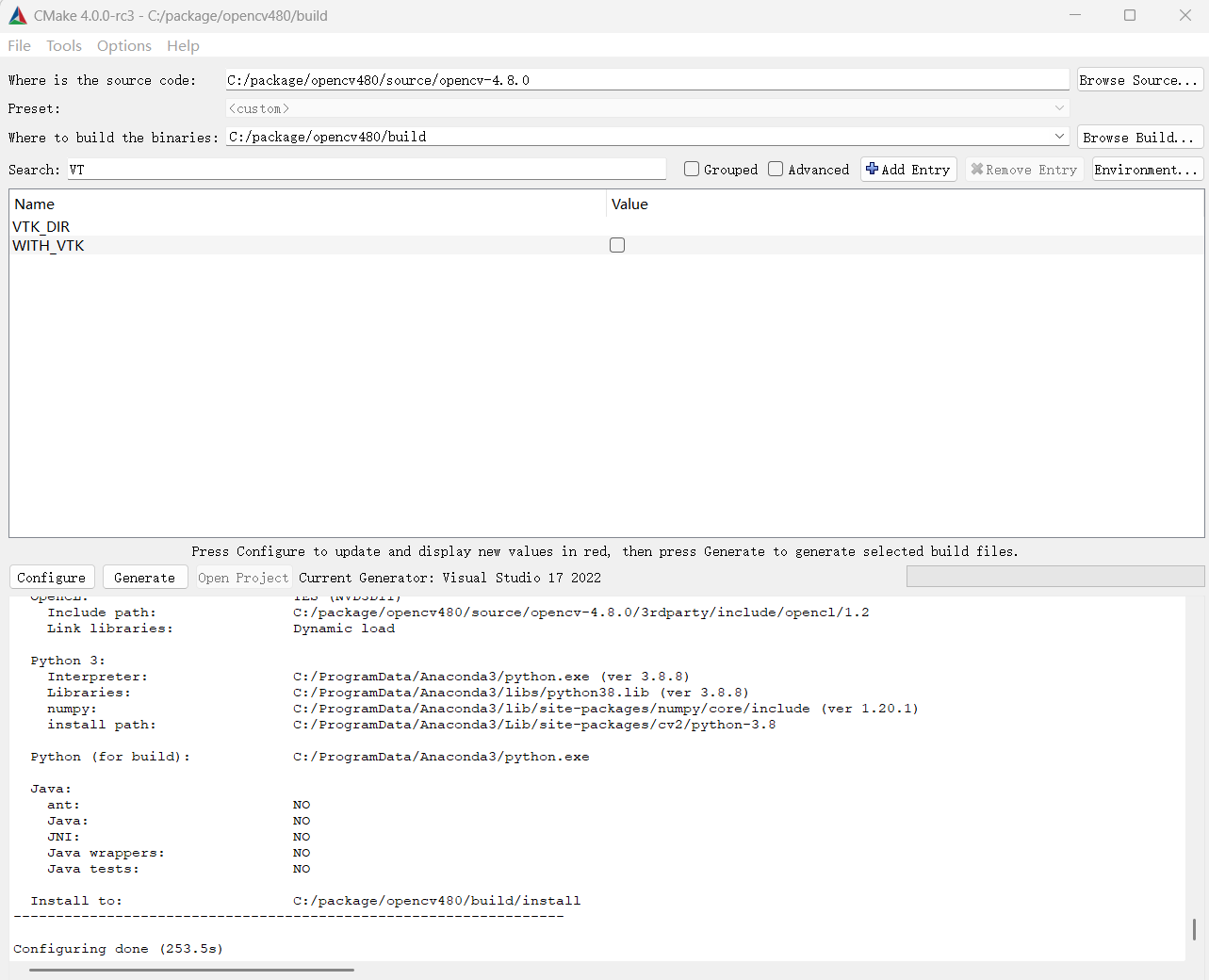This screenshot has height=980, width=1209.
Task: Focus the source code path field
Action: (x=646, y=80)
